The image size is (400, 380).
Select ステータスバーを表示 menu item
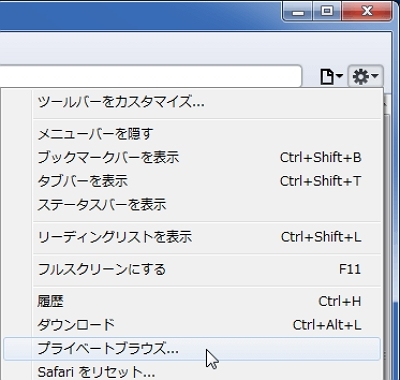(192, 205)
